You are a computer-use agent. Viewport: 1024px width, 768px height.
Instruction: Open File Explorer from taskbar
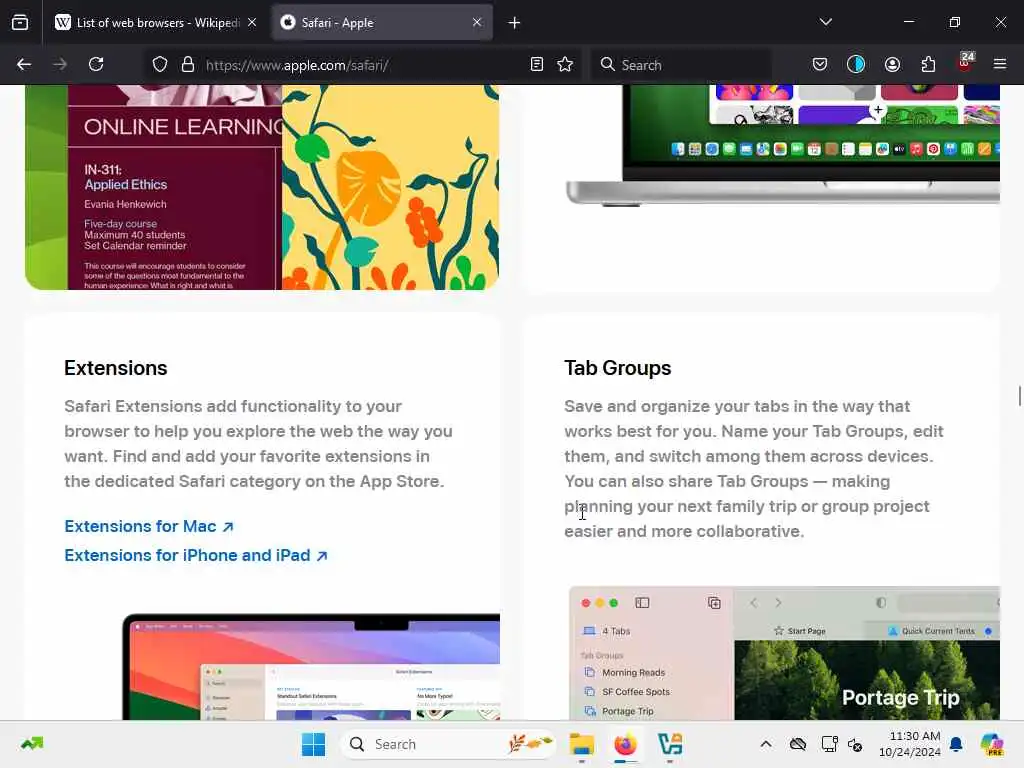(581, 744)
